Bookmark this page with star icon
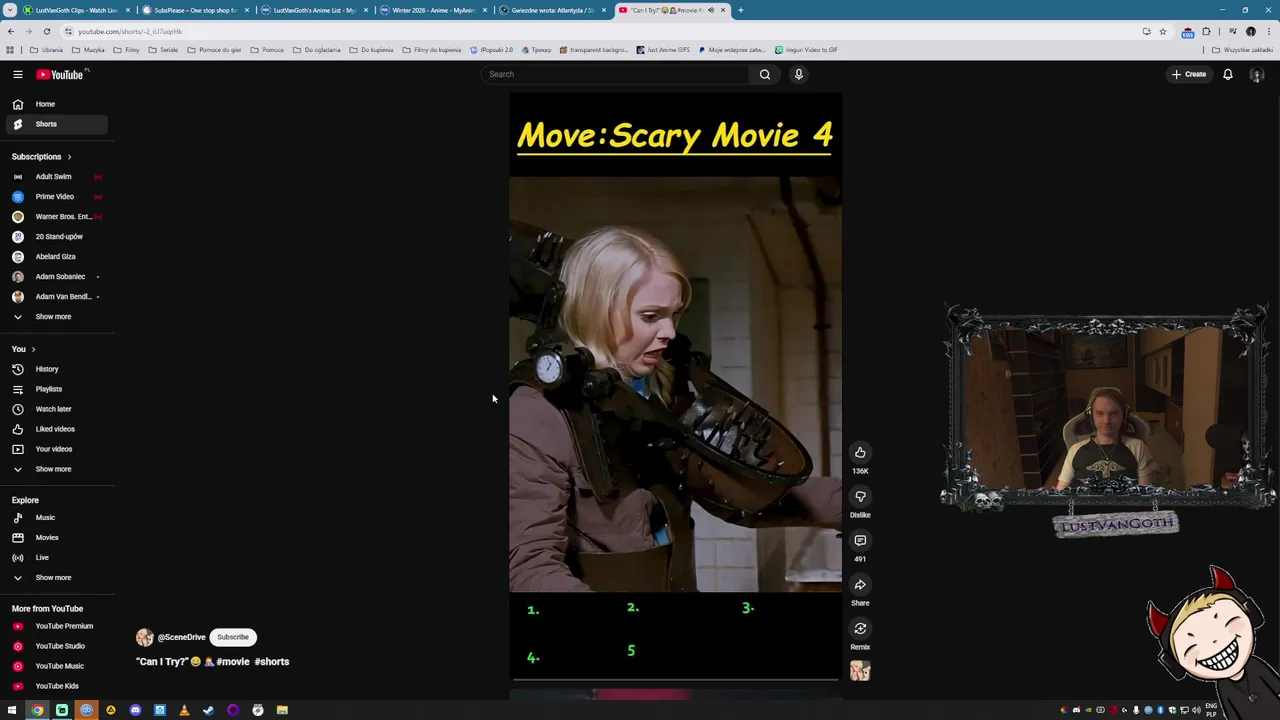 (x=1162, y=31)
